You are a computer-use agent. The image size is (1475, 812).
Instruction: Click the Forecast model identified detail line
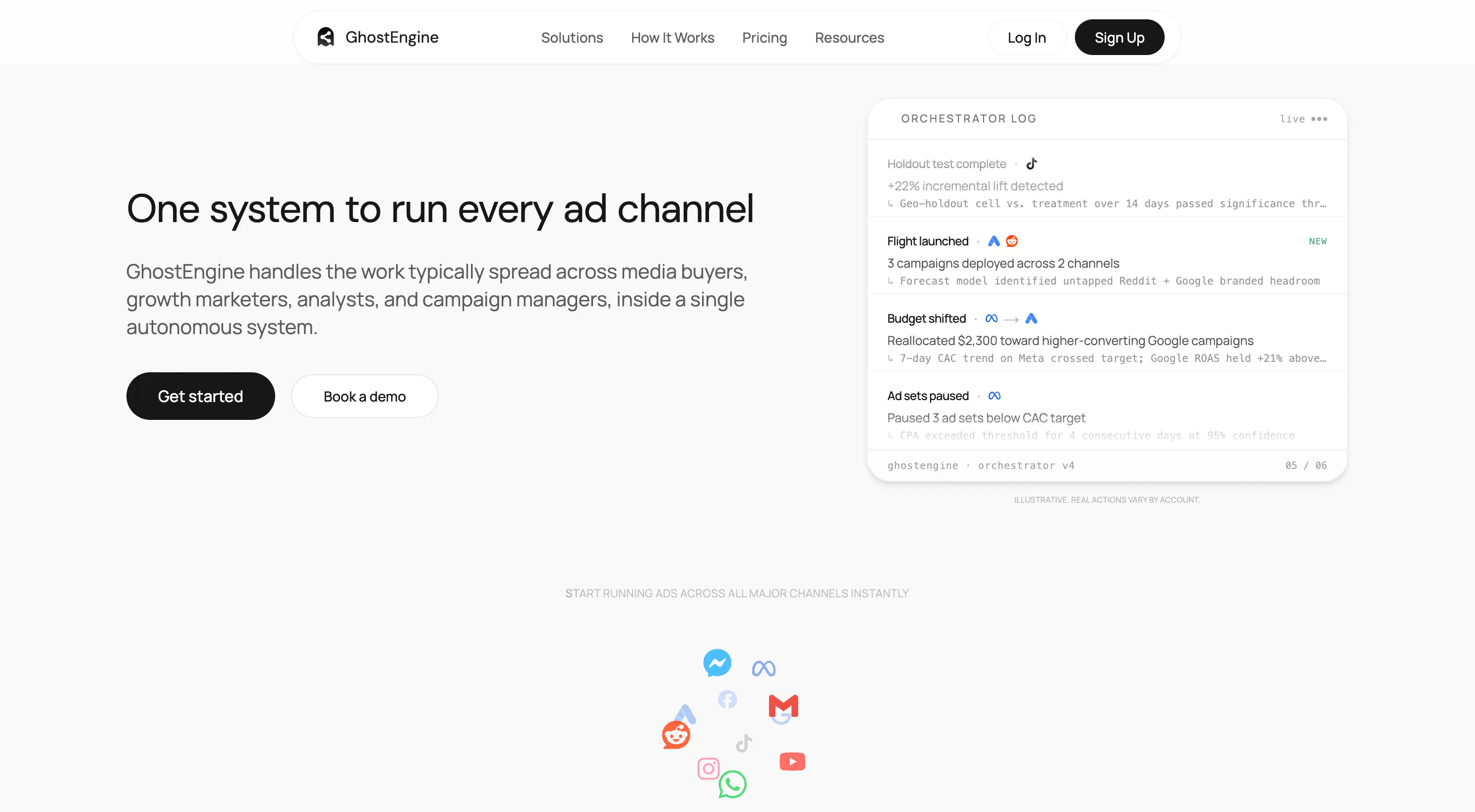pos(1103,281)
